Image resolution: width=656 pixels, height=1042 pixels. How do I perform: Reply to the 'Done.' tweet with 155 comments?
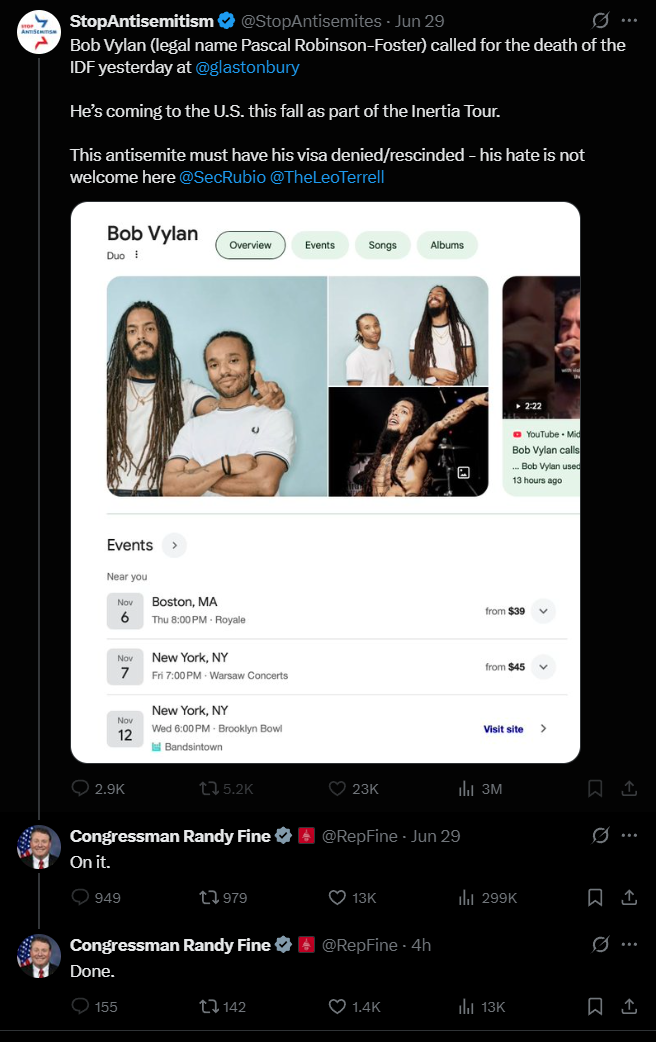(x=80, y=1006)
